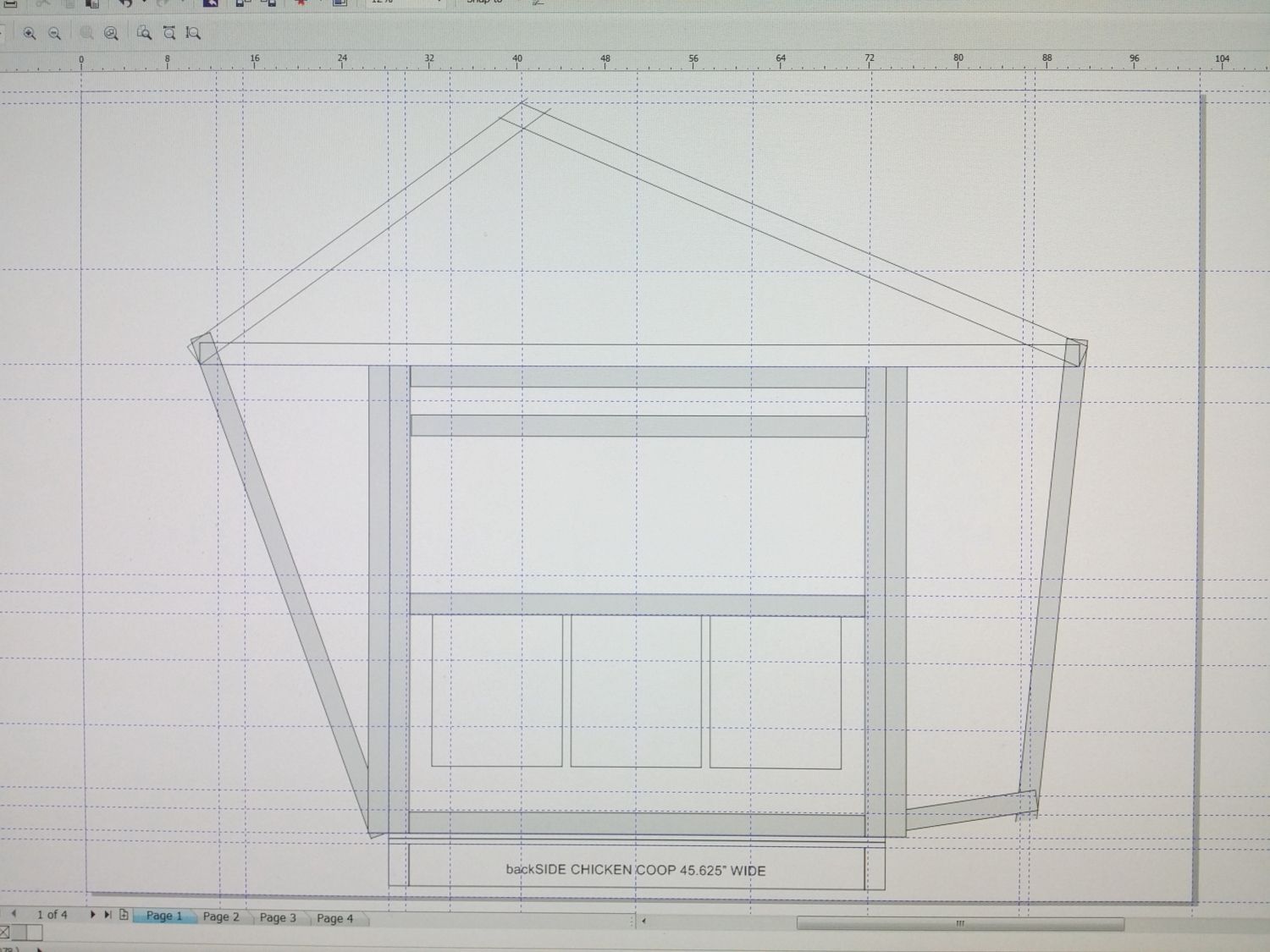Click the horizontal scrollbar left arrow

coord(643,921)
